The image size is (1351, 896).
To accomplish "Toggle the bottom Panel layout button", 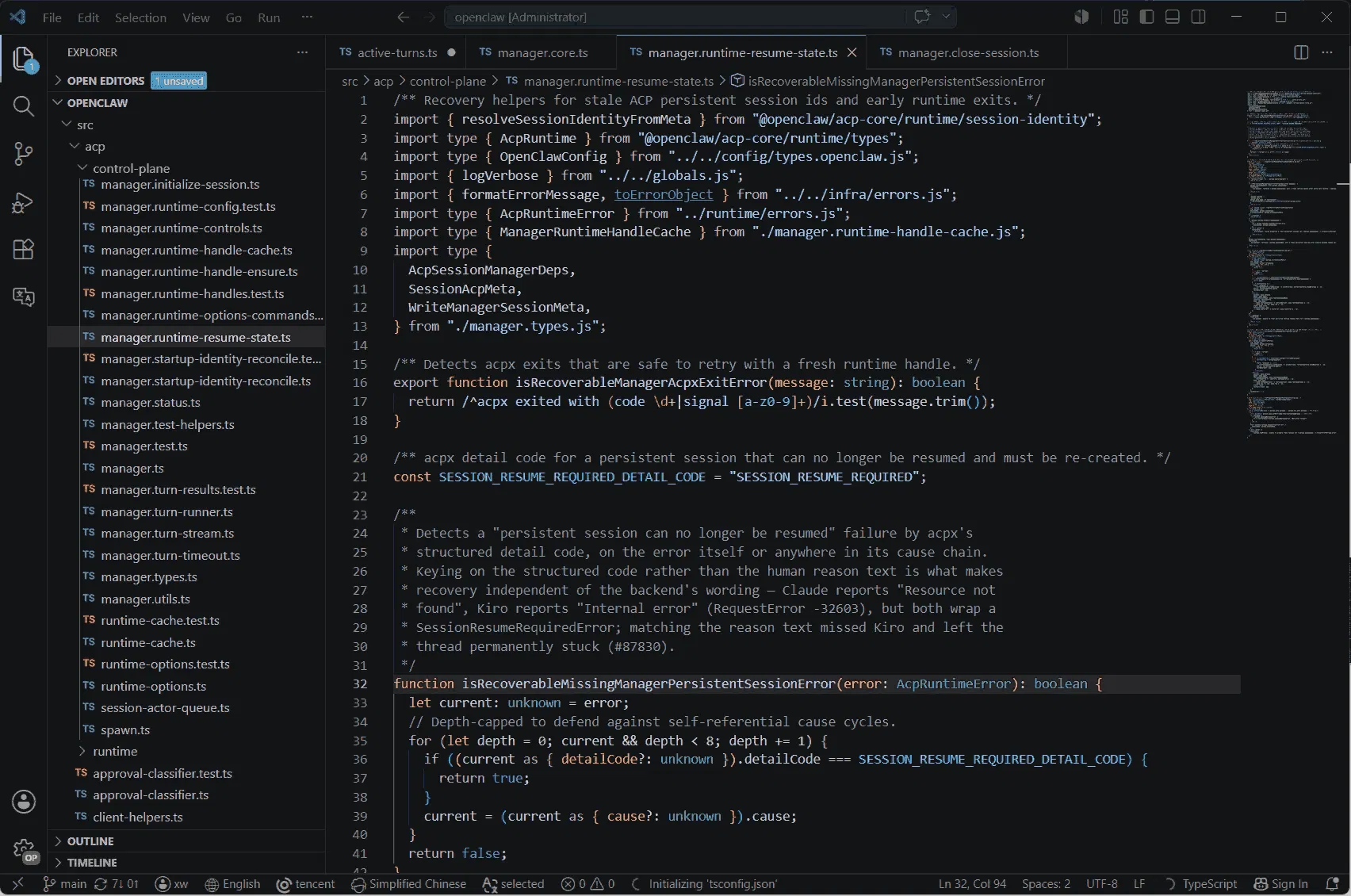I will tap(1173, 17).
